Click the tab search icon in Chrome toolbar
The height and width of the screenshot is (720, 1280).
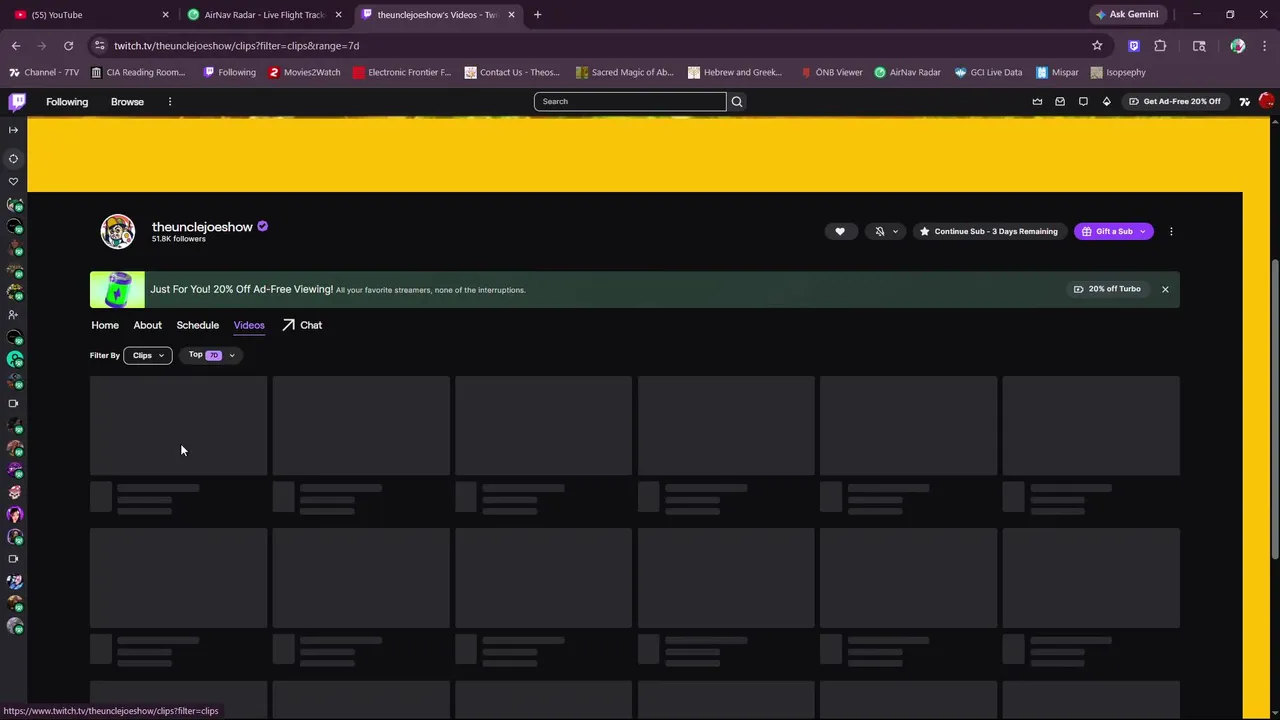pyautogui.click(x=1199, y=45)
